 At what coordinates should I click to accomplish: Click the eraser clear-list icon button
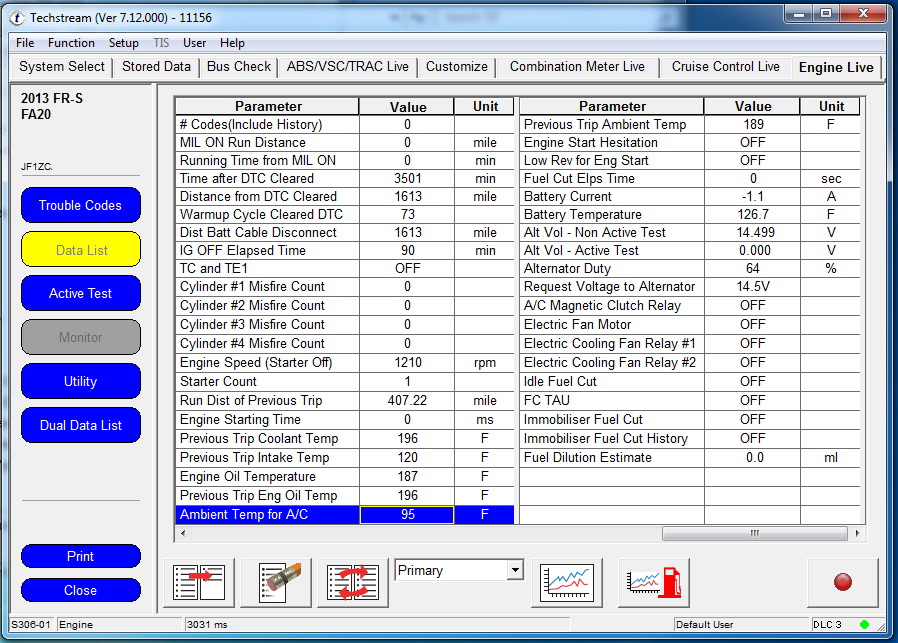point(275,582)
